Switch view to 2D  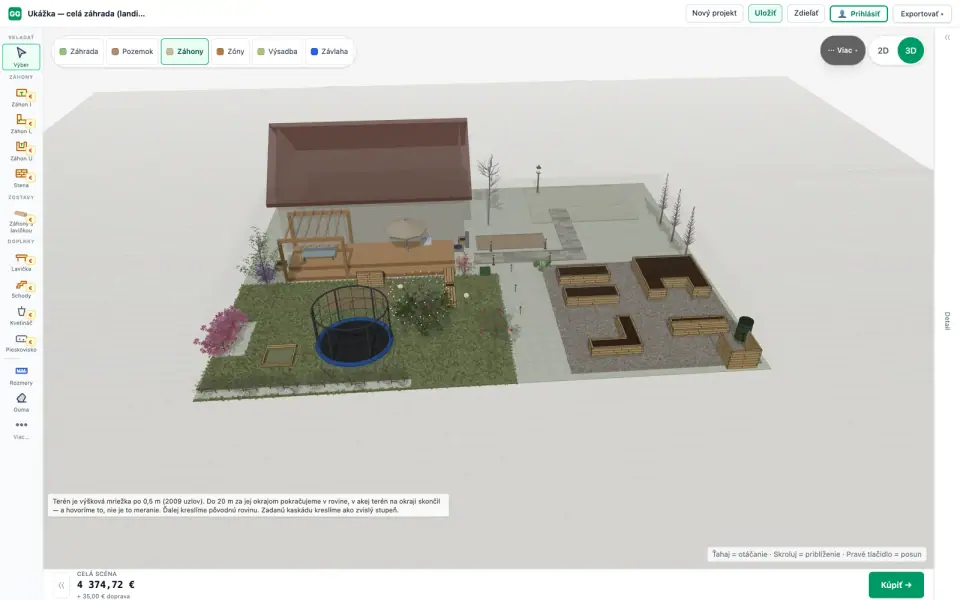[x=883, y=51]
